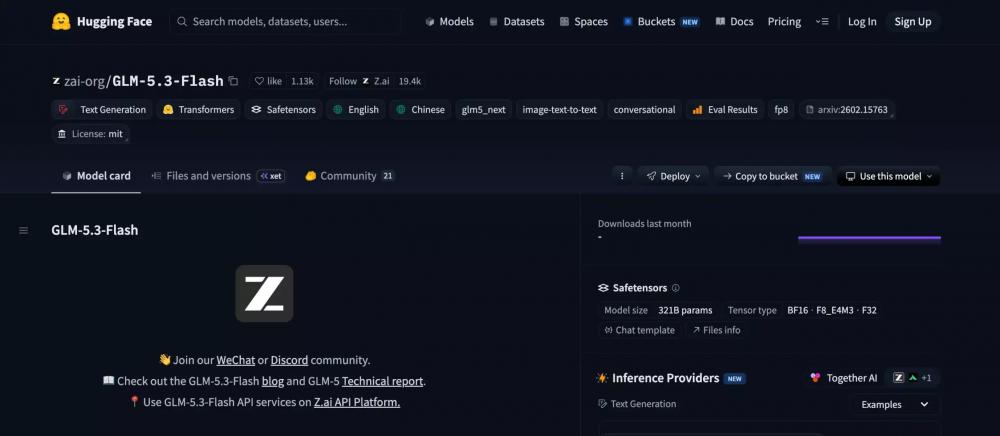Open the Chat template link

point(639,330)
